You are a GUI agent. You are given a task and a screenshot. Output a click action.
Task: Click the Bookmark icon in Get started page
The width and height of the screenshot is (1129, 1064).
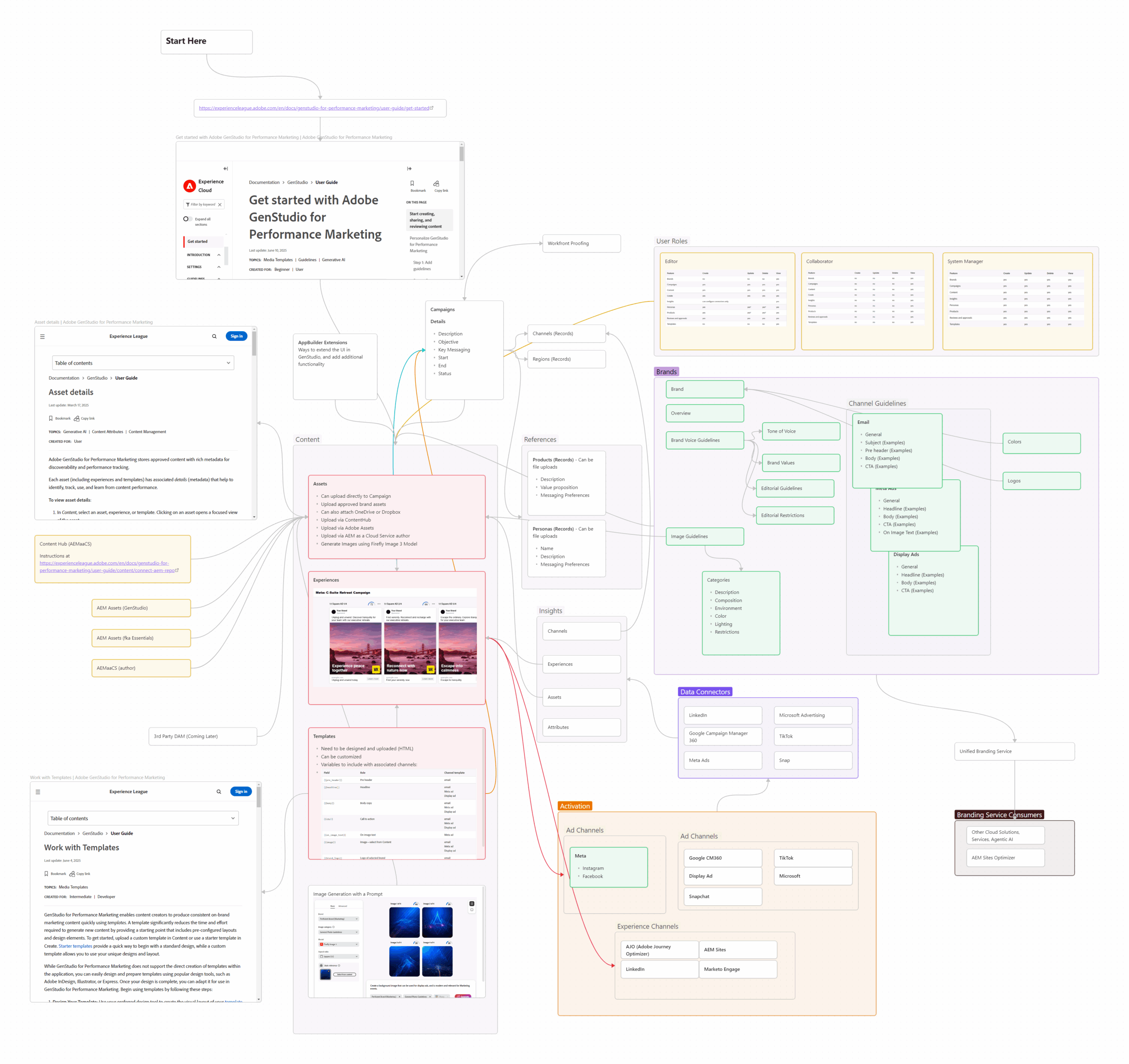(x=412, y=183)
